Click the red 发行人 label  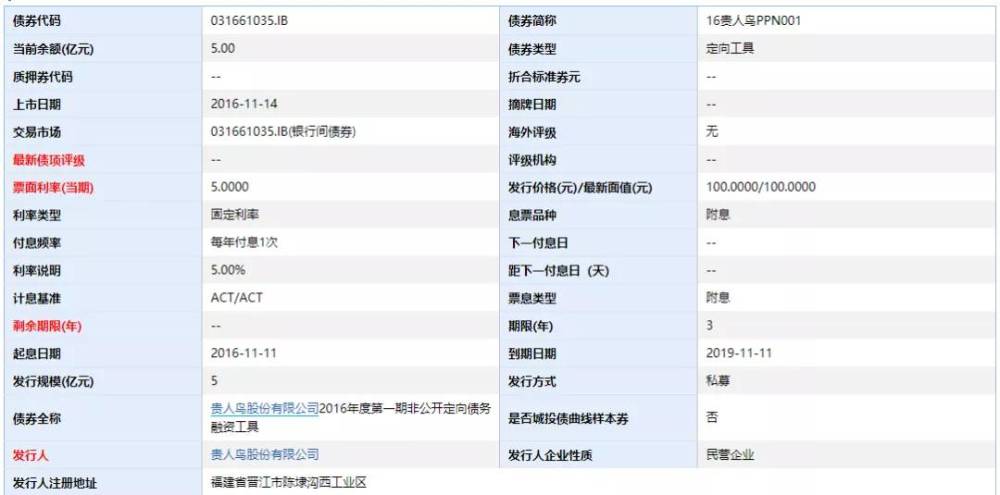click(x=31, y=456)
